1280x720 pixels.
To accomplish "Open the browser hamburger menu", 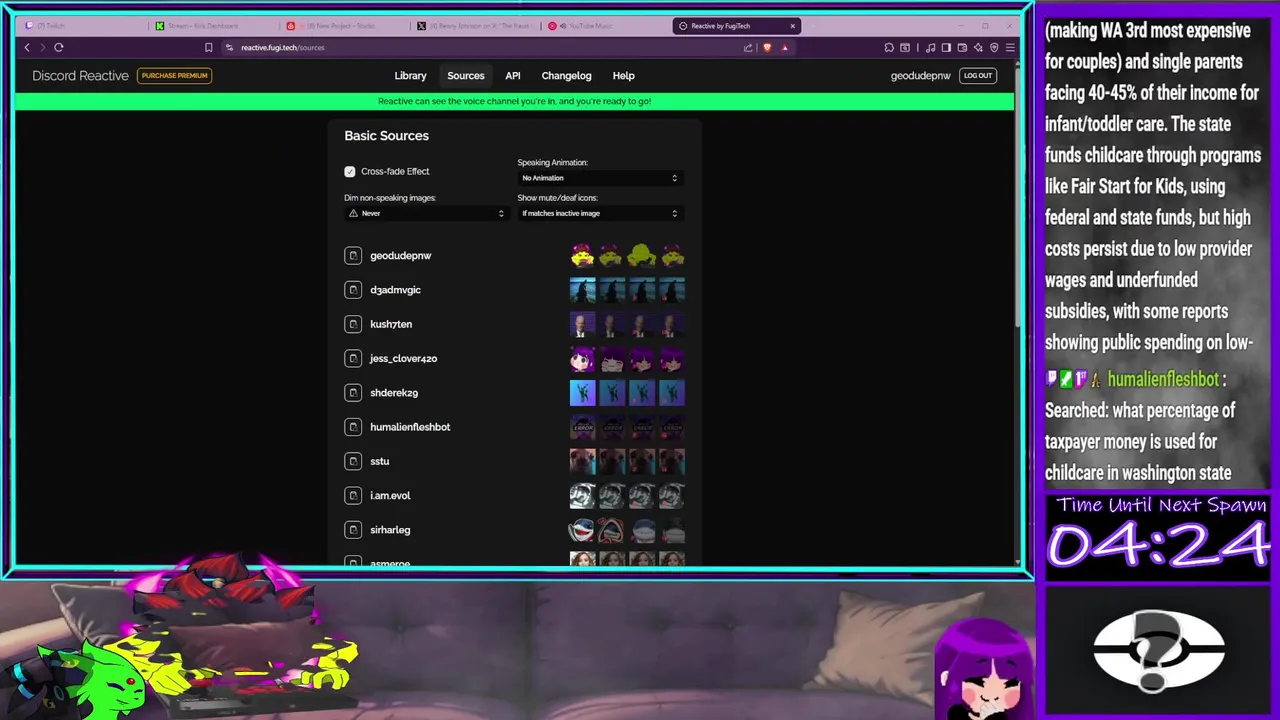I will click(1010, 47).
